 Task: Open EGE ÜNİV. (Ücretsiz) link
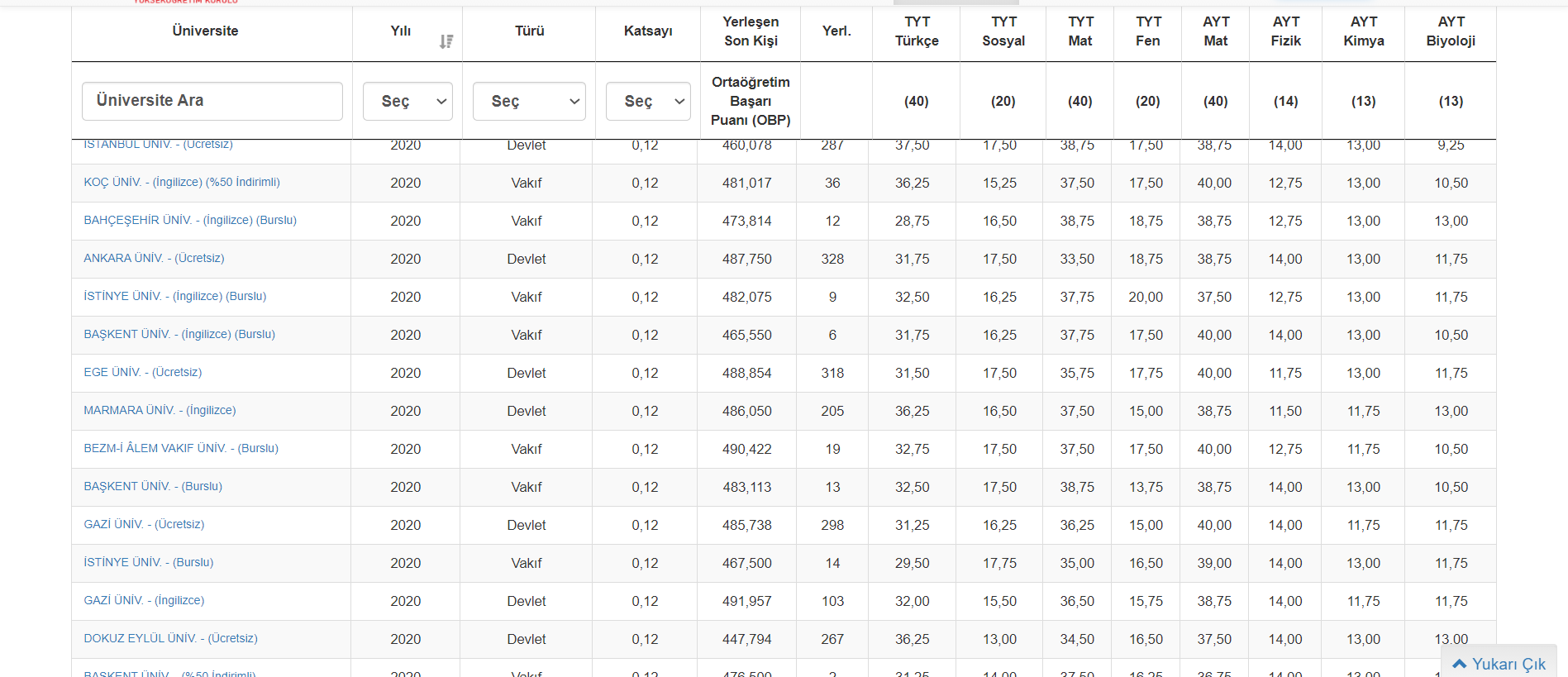pos(143,372)
